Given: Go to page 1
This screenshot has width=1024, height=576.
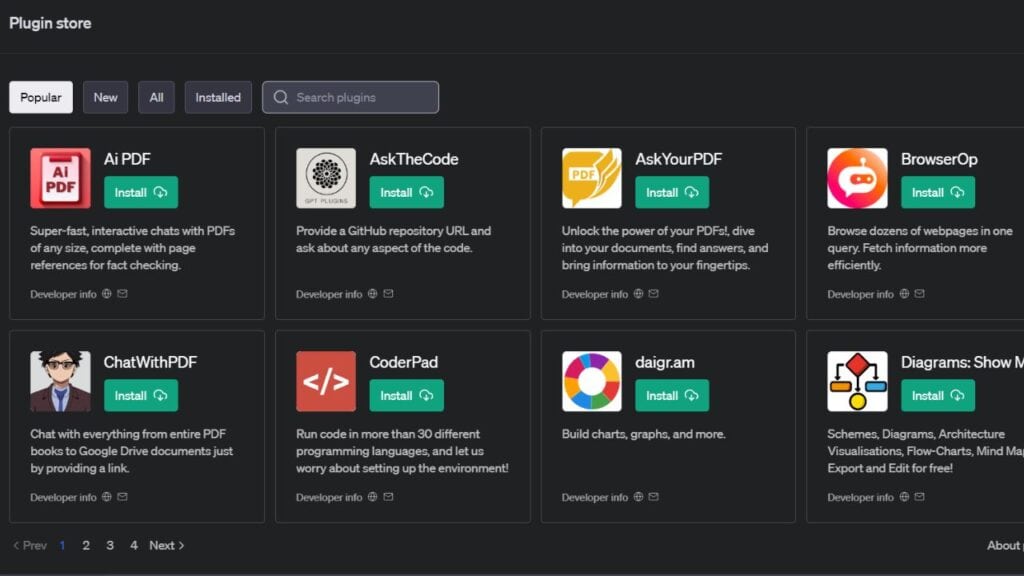Looking at the screenshot, I should (x=62, y=545).
